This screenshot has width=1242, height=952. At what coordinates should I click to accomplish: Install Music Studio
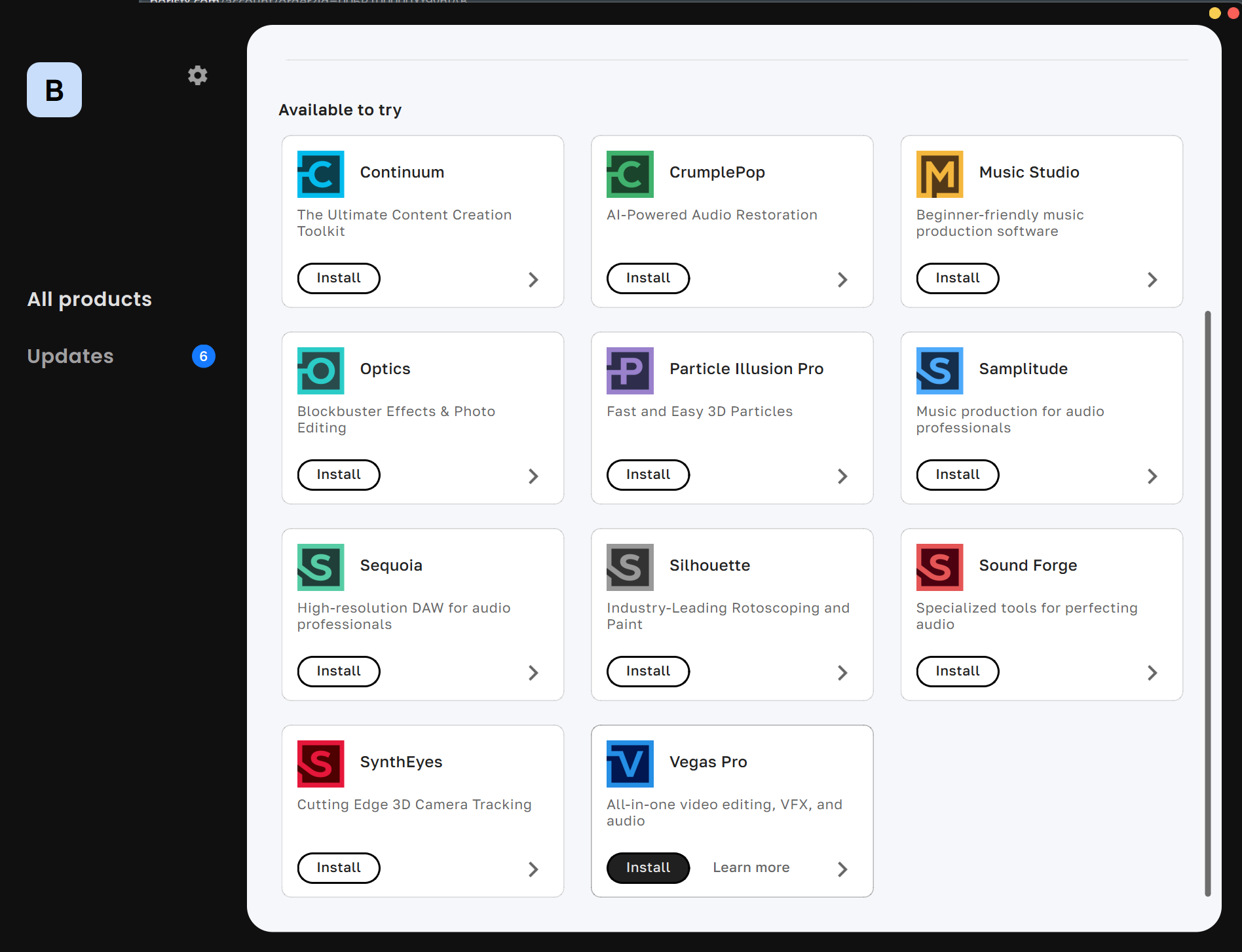(x=958, y=278)
